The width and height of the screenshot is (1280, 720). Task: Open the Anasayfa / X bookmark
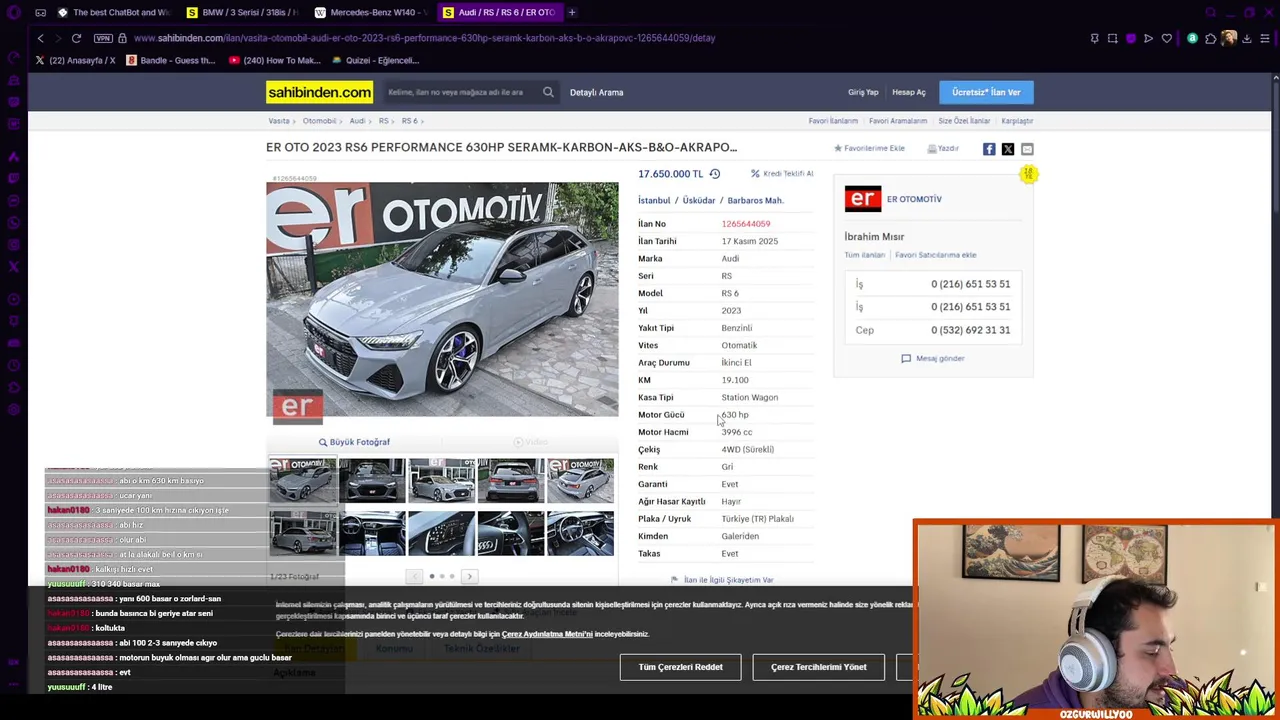tap(75, 60)
